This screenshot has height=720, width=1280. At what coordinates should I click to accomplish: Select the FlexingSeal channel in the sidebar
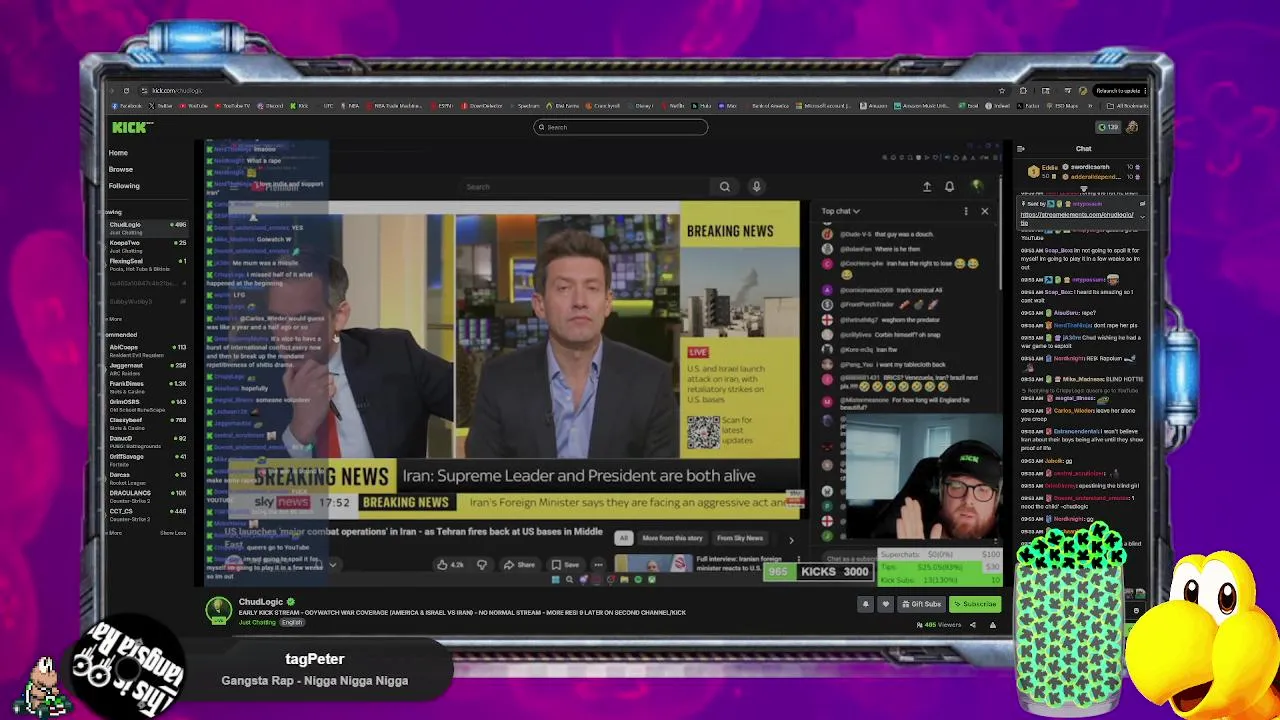point(147,264)
